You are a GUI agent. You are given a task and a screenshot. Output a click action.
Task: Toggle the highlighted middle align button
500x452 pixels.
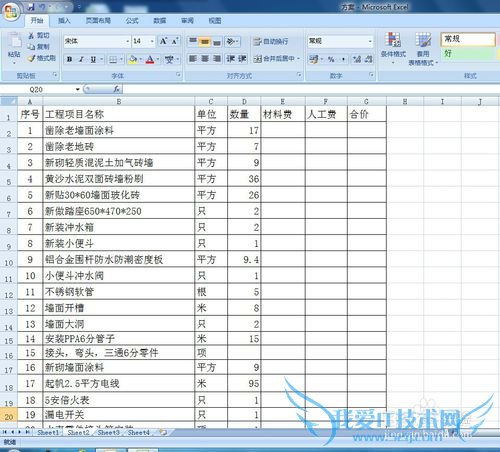coord(205,42)
